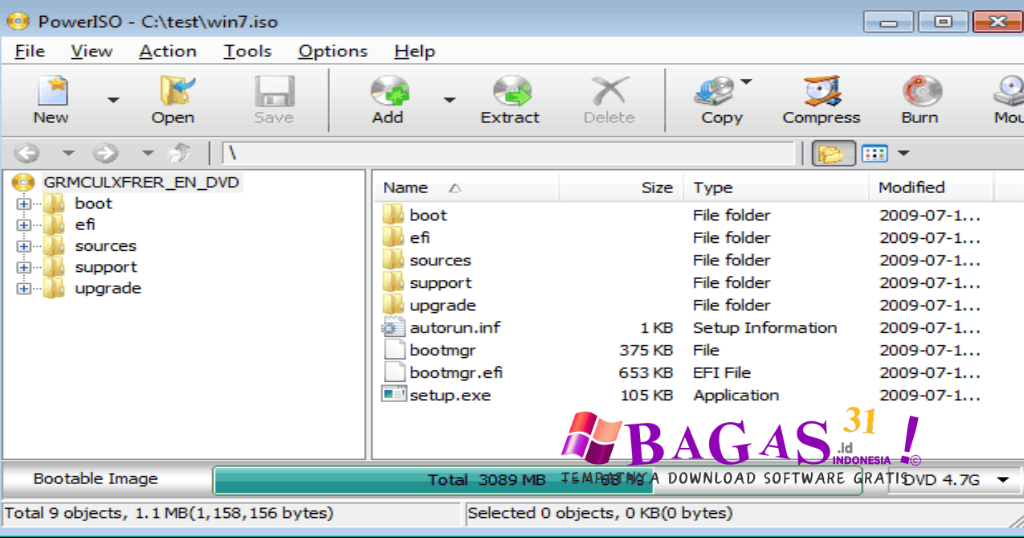Click the Total 9 objects status text
This screenshot has width=1024, height=538.
(x=168, y=514)
